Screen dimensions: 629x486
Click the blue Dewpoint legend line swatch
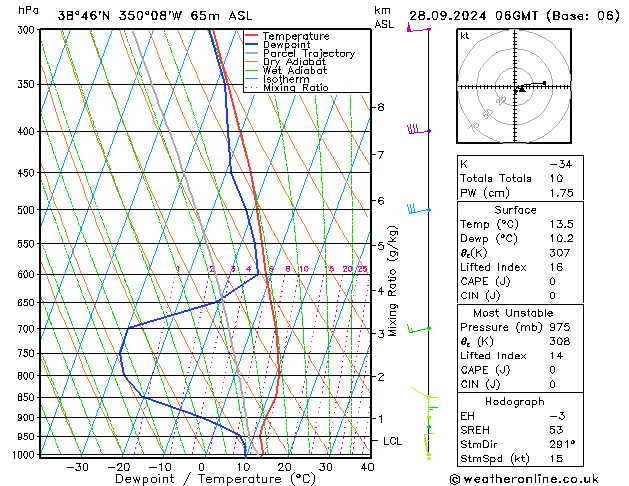[x=251, y=44]
